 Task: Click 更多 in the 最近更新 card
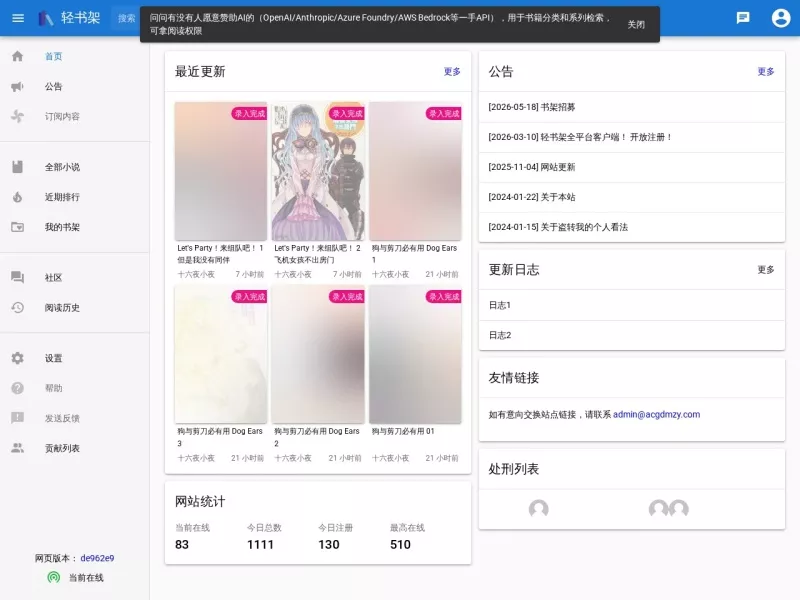click(452, 71)
